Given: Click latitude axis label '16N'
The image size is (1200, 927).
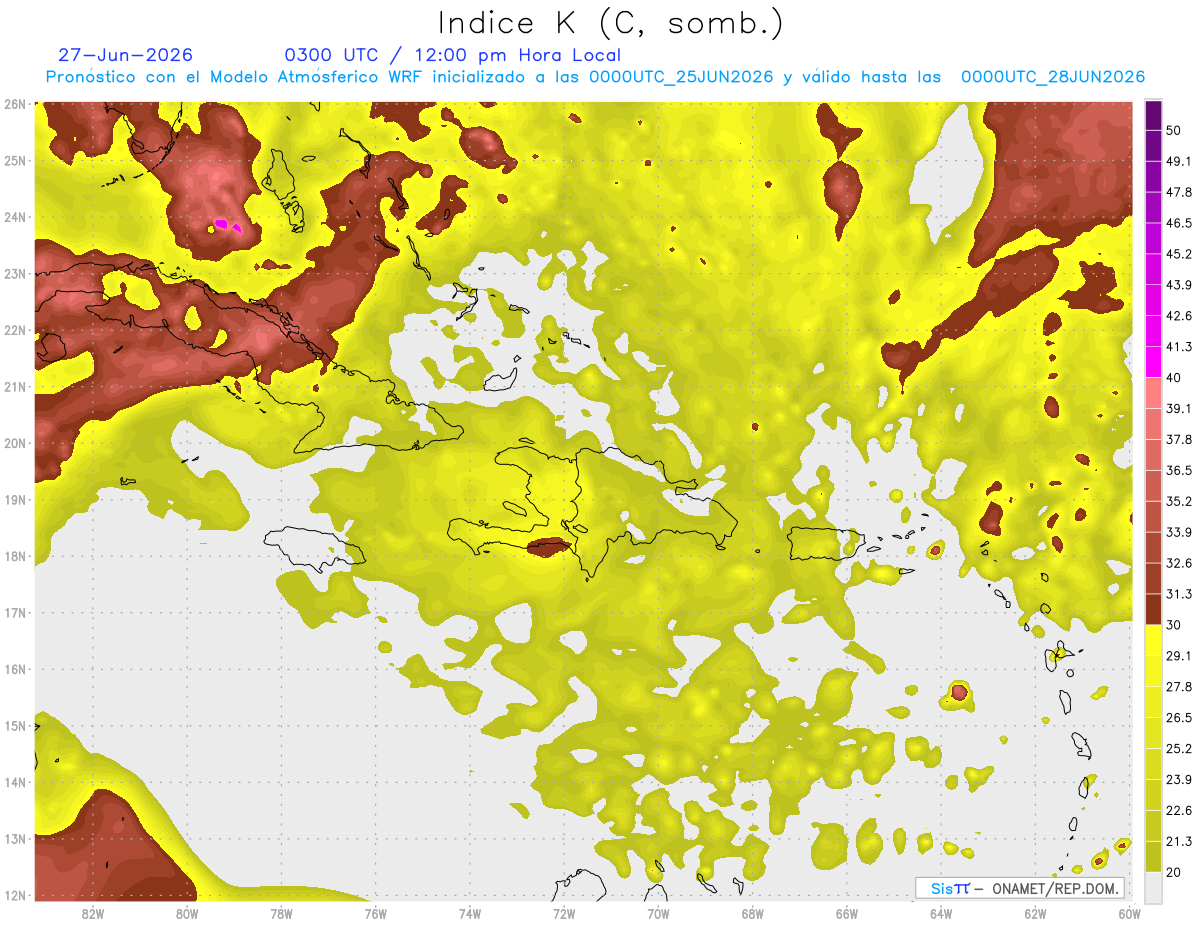Looking at the screenshot, I should pyautogui.click(x=15, y=669).
